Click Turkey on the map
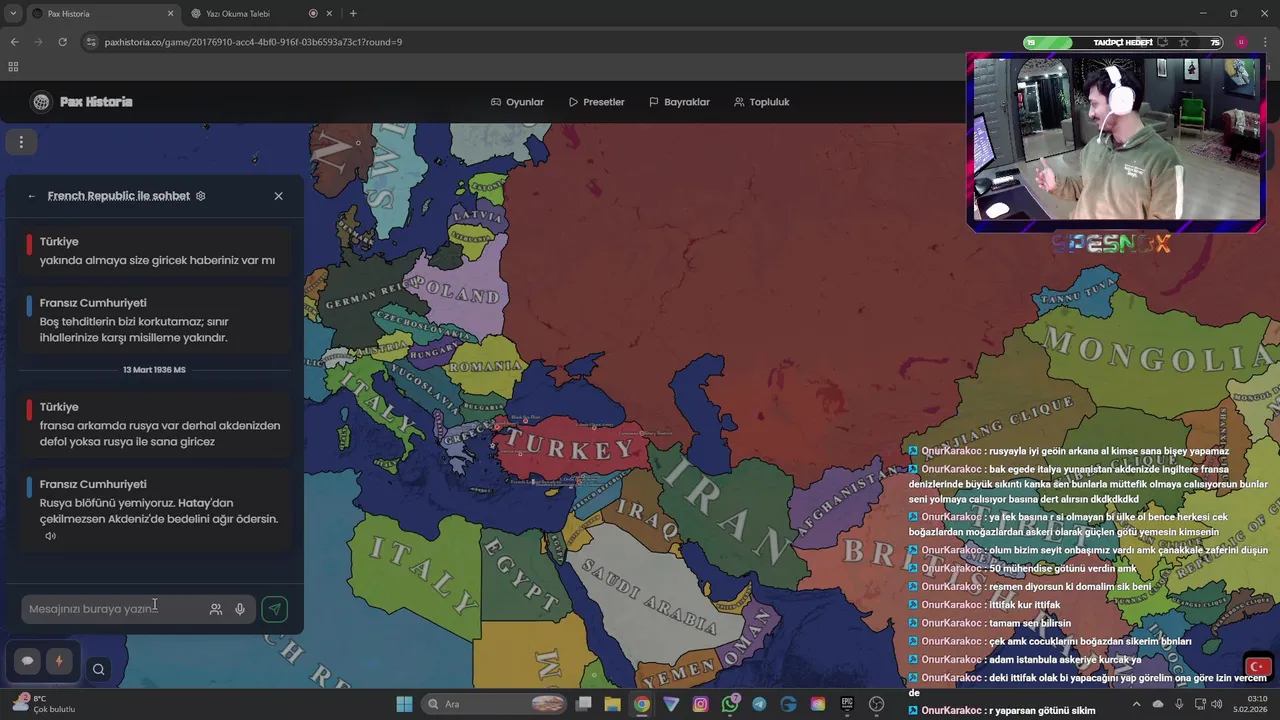The image size is (1280, 720). point(569,444)
